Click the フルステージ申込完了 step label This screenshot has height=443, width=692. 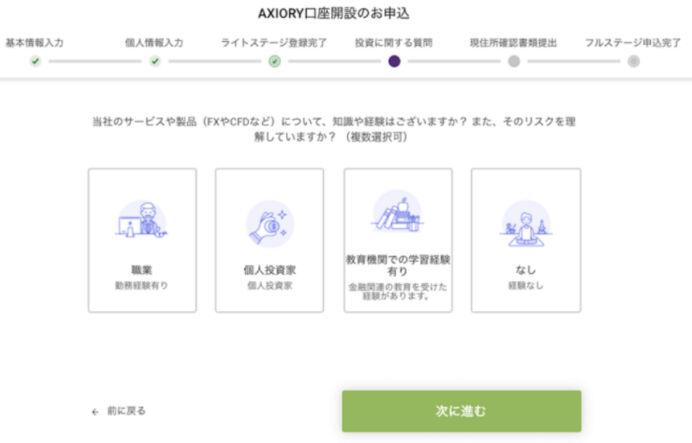(x=633, y=43)
